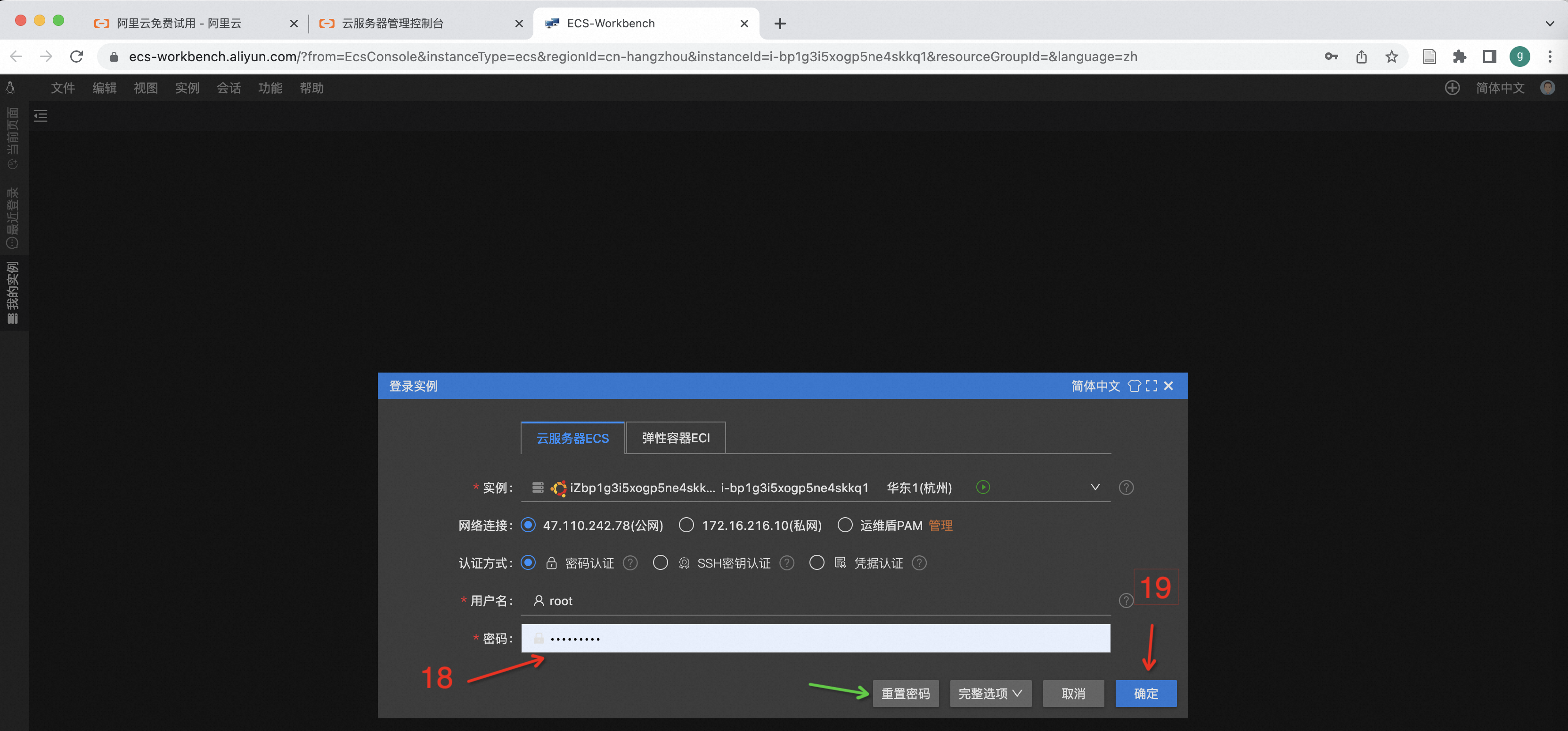
Task: Click the sidebar collapse menu icon
Action: [40, 116]
